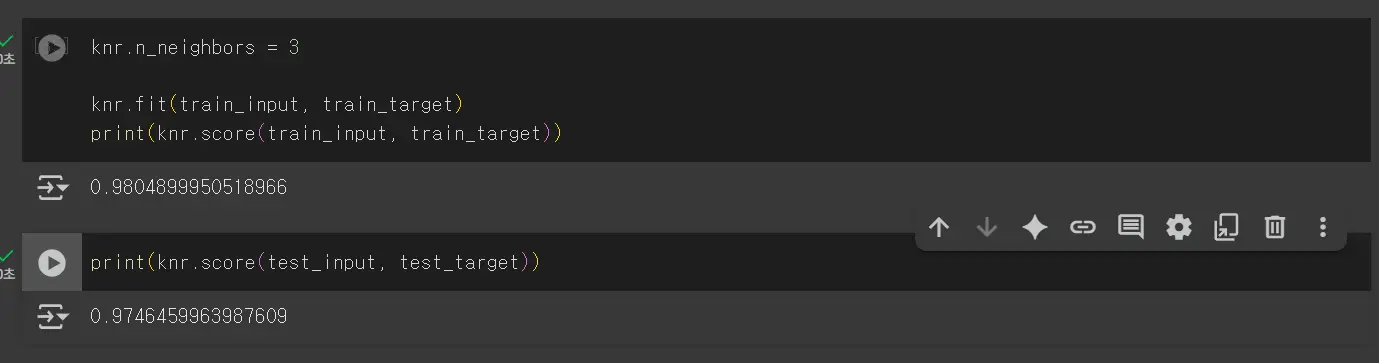This screenshot has height=363, width=1379.
Task: Select the 0.9746459963987609 output text
Action: pyautogui.click(x=189, y=317)
